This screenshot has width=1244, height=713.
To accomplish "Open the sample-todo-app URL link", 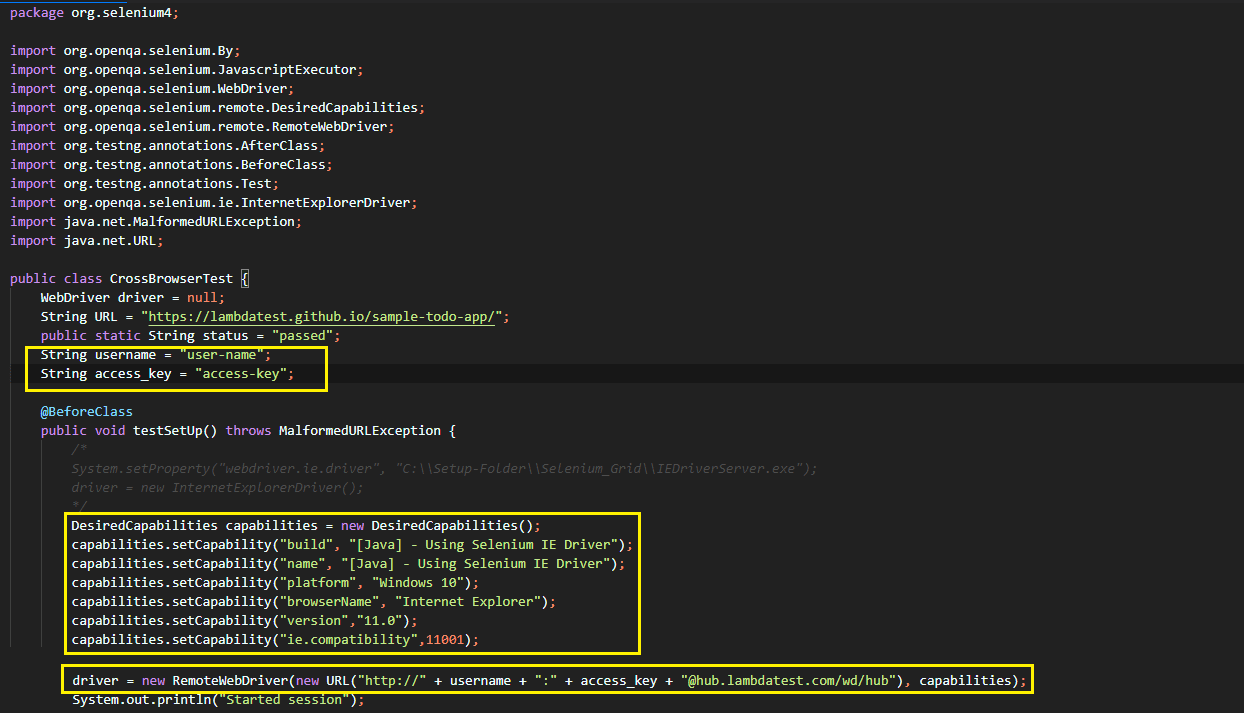I will (320, 316).
